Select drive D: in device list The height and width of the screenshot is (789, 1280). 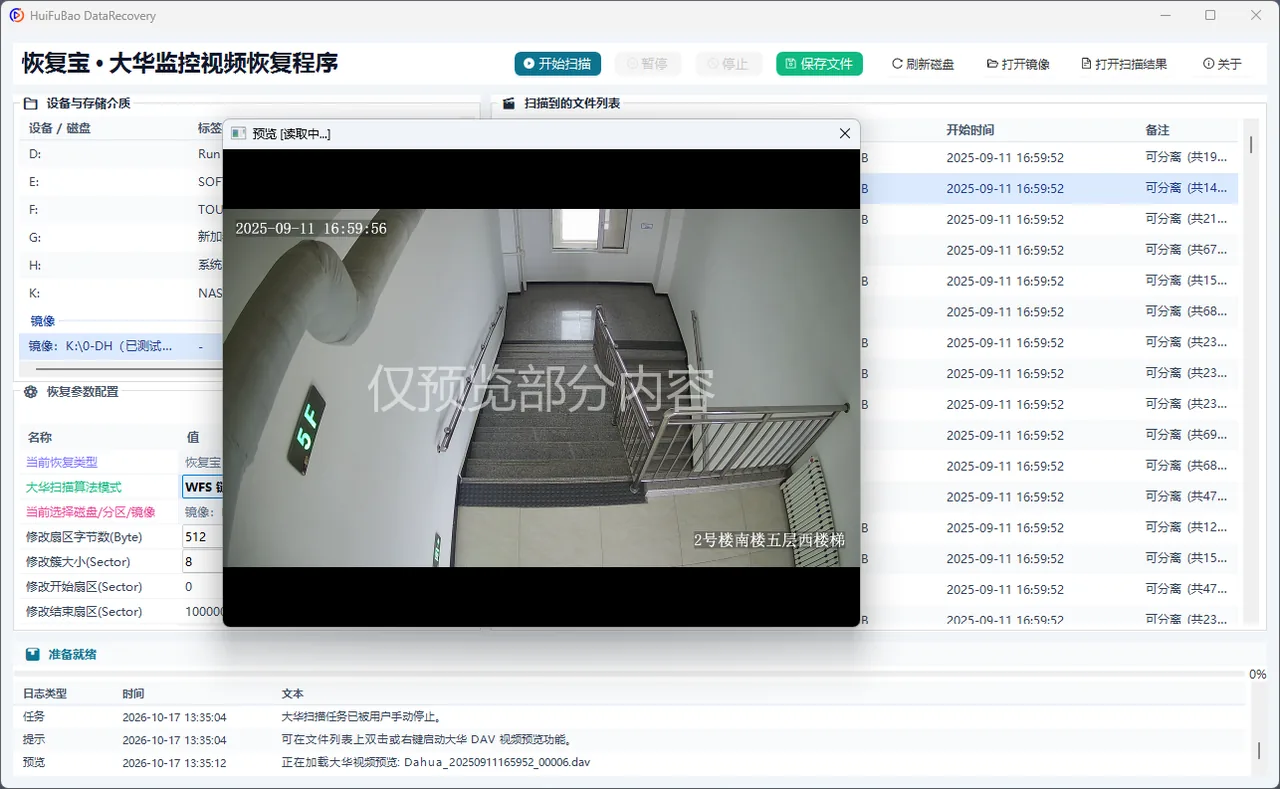coord(121,154)
